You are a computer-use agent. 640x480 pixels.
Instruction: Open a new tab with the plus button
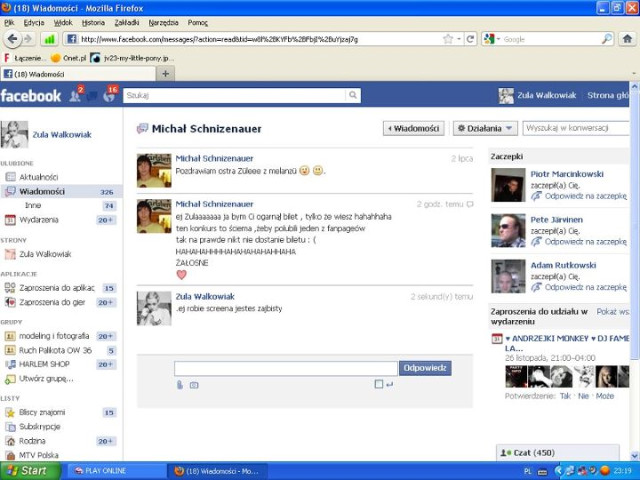coord(165,73)
